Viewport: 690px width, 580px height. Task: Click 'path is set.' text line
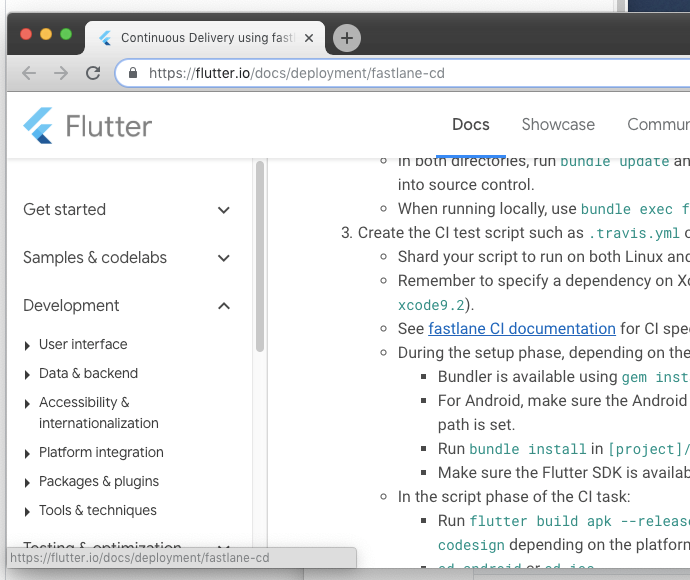[x=476, y=425]
